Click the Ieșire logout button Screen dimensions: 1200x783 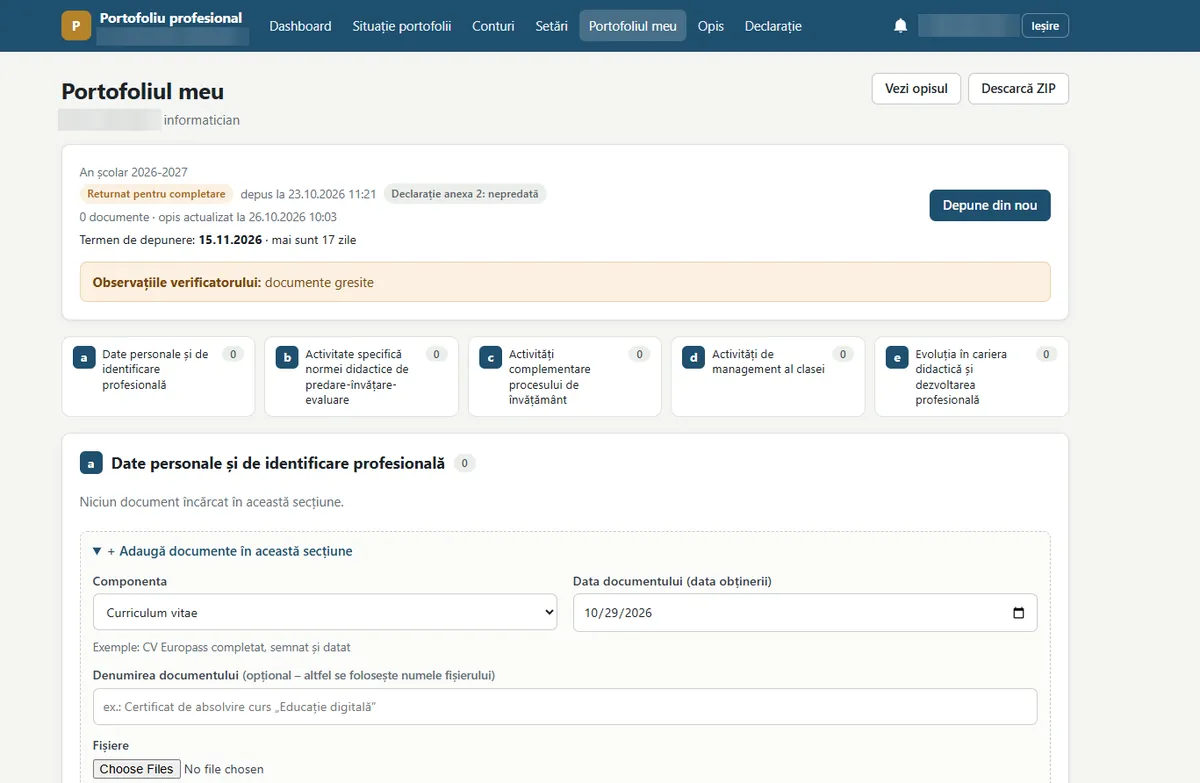click(1045, 26)
